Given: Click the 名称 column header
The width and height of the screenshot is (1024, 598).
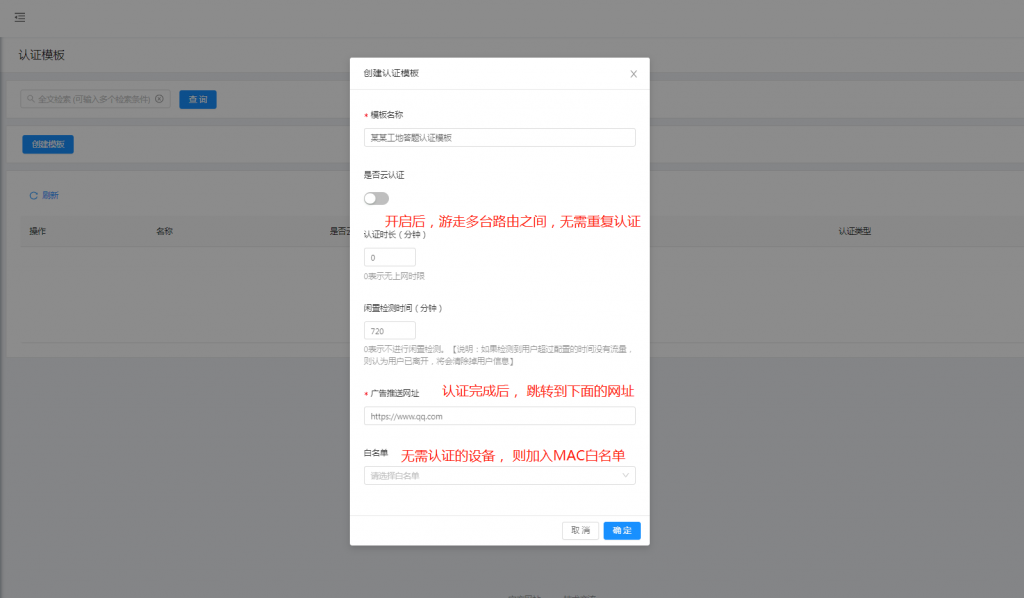Looking at the screenshot, I should pos(165,231).
